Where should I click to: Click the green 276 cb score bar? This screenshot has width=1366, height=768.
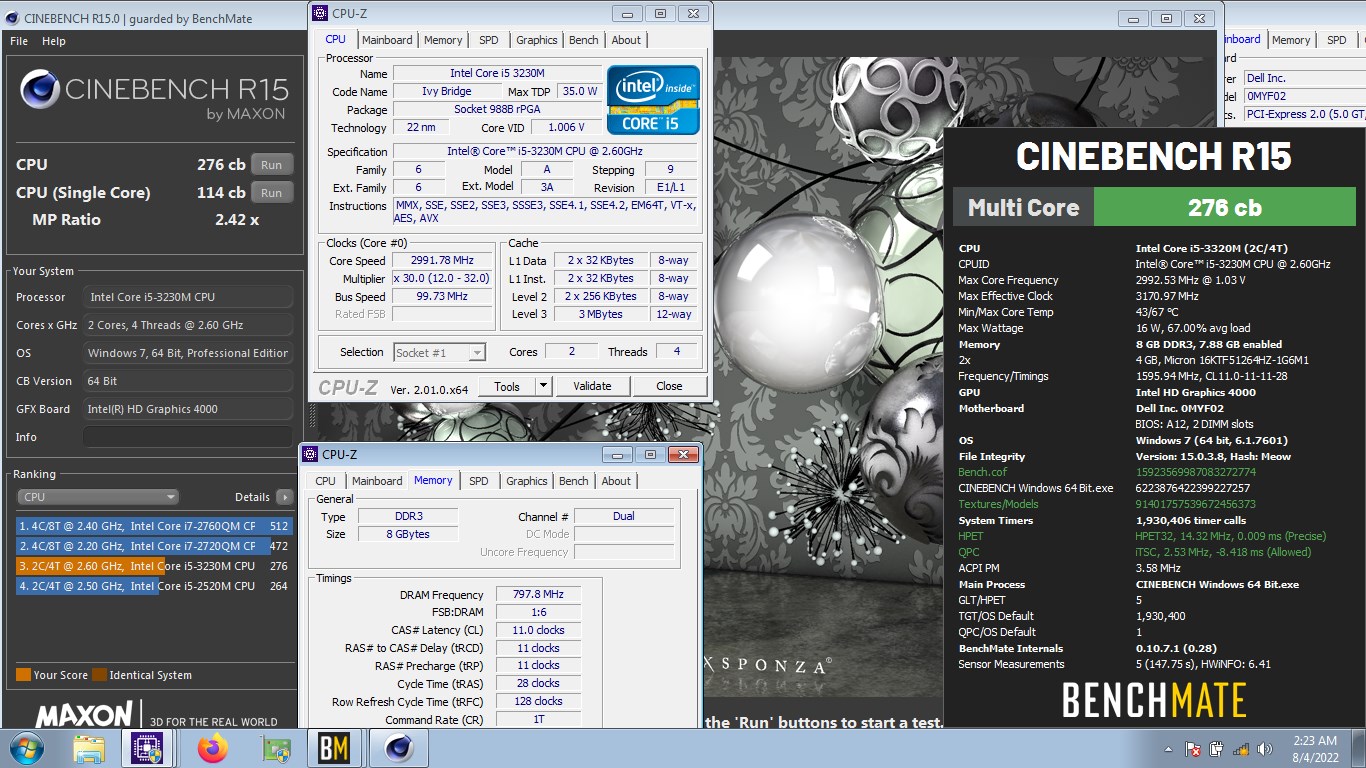(1224, 208)
